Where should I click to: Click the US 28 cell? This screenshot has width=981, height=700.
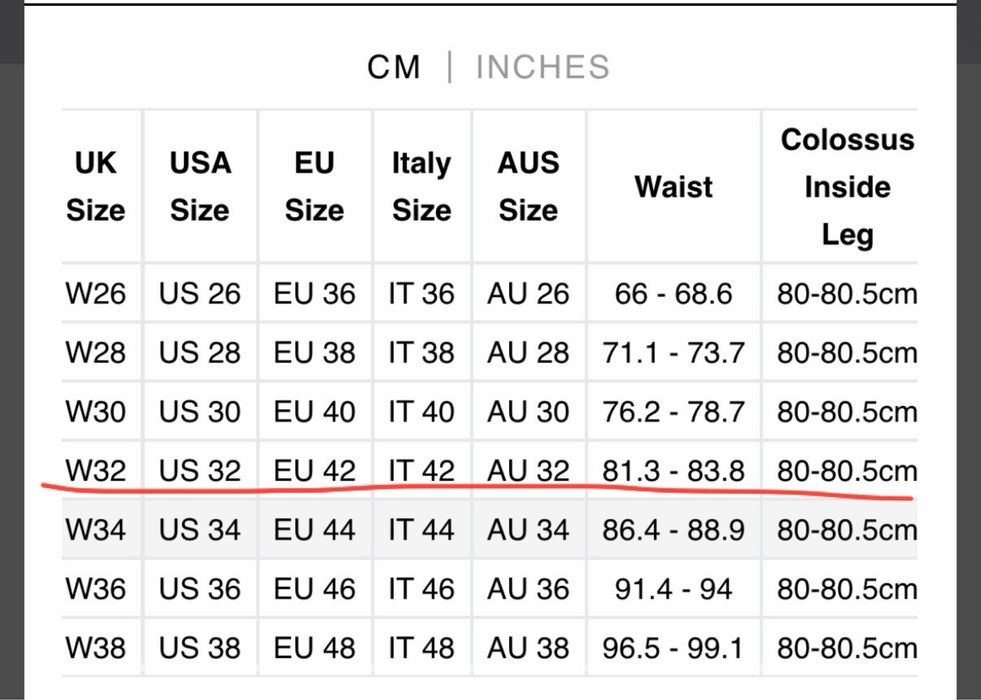200,353
